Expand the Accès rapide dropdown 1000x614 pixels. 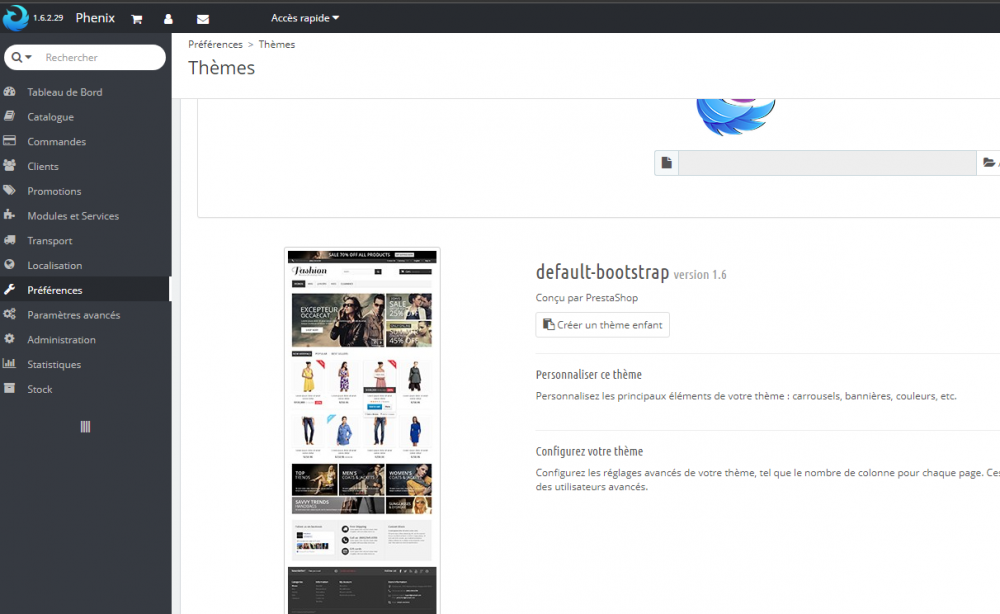pyautogui.click(x=305, y=18)
